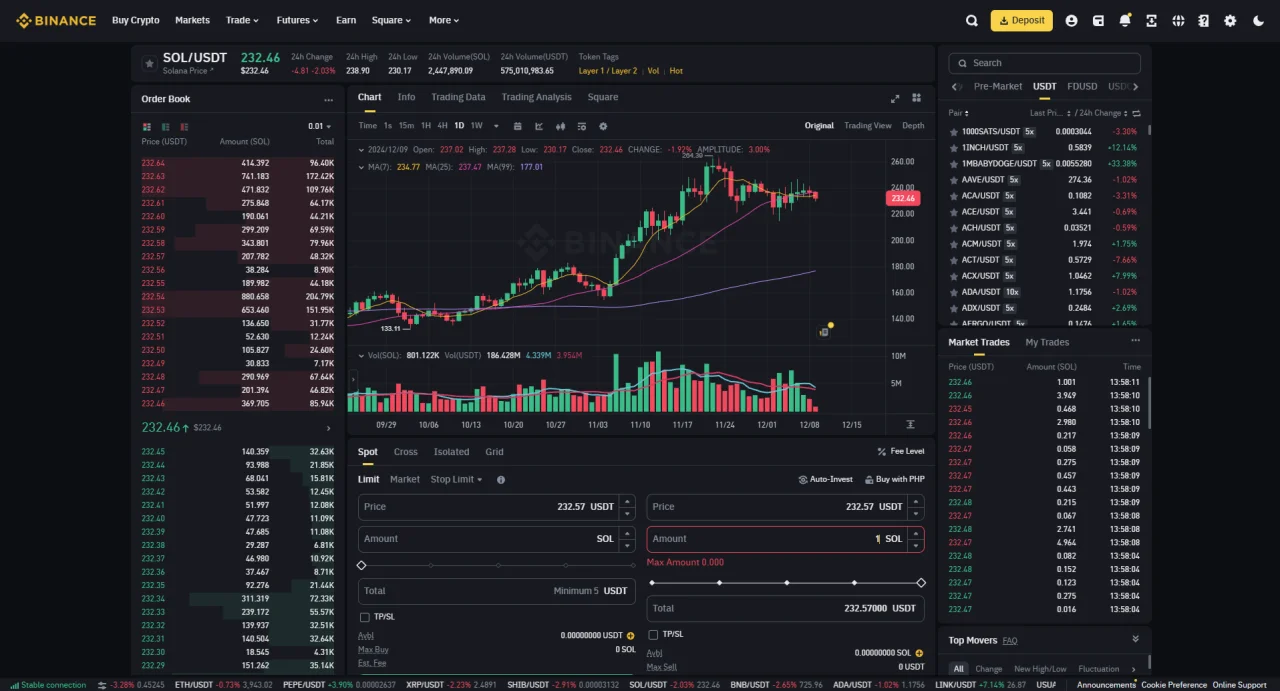Switch chart view to Depth
Viewport: 1280px width, 691px height.
(913, 126)
